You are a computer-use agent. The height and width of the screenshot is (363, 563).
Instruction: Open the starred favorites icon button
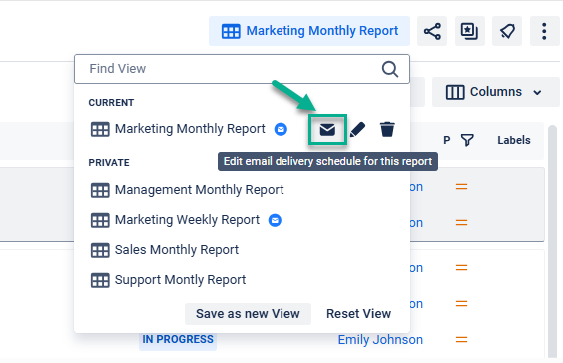470,31
